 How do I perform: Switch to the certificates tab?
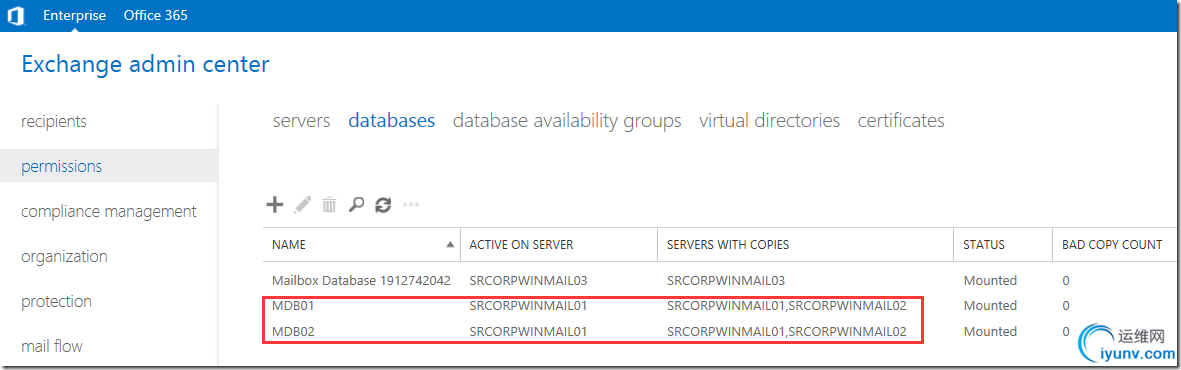pos(901,121)
